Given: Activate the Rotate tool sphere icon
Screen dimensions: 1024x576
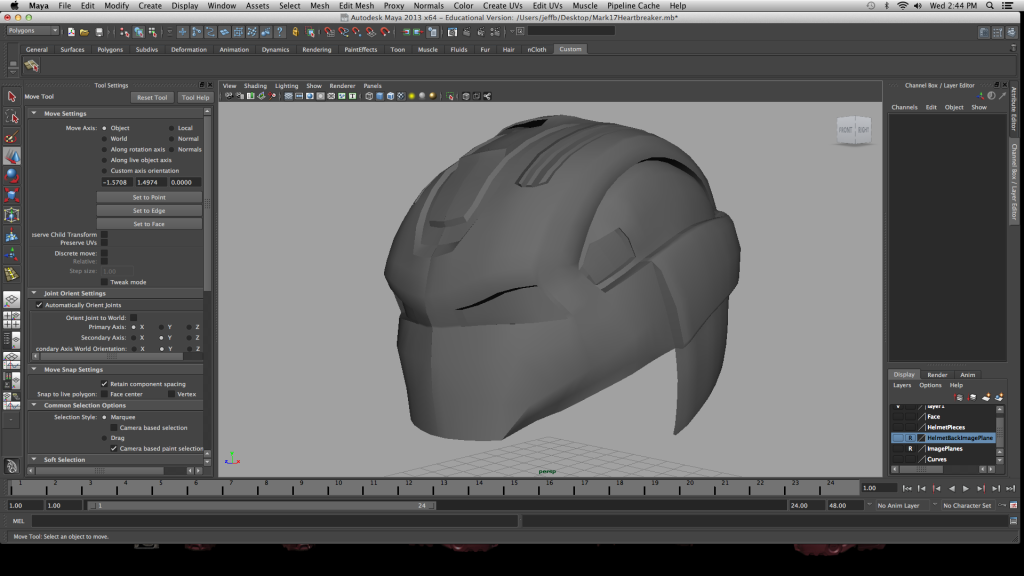Looking at the screenshot, I should (12, 176).
